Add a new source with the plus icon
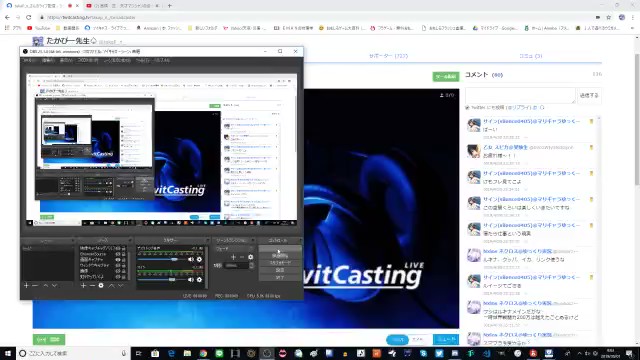The height and width of the screenshot is (360, 640). click(83, 286)
